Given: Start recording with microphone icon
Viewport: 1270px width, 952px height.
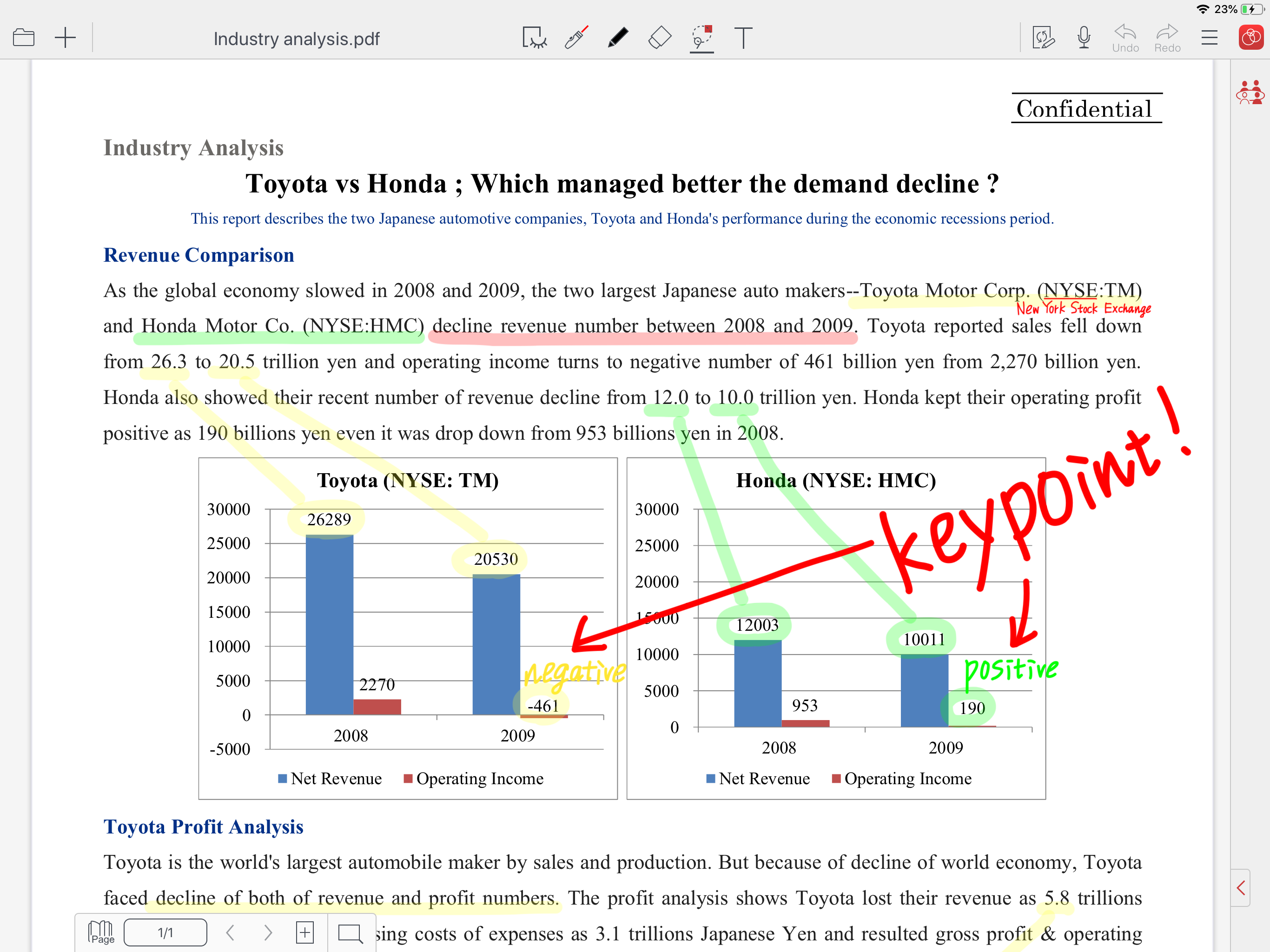Looking at the screenshot, I should 1084,38.
